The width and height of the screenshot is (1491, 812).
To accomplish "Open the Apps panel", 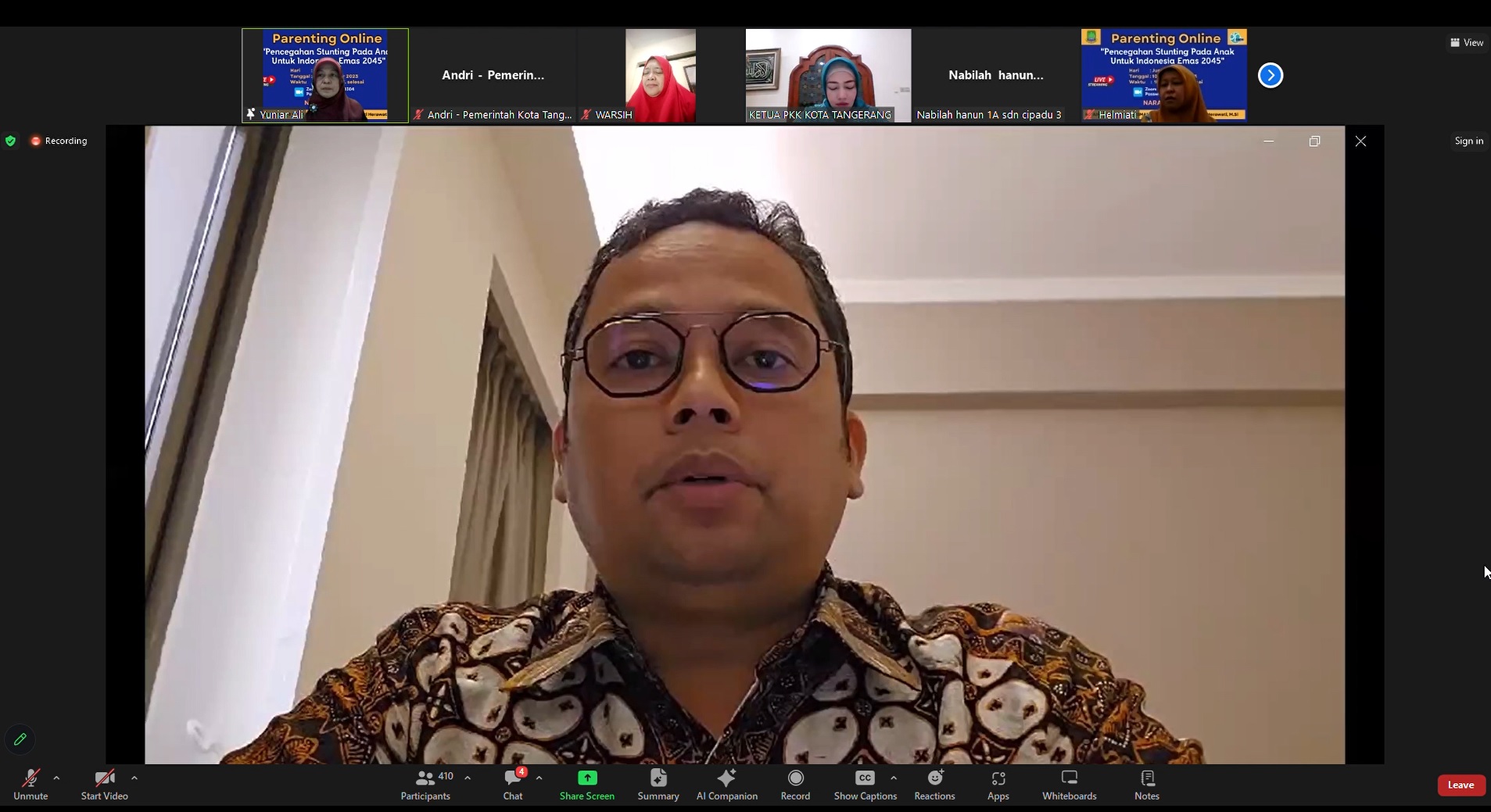I will [998, 785].
